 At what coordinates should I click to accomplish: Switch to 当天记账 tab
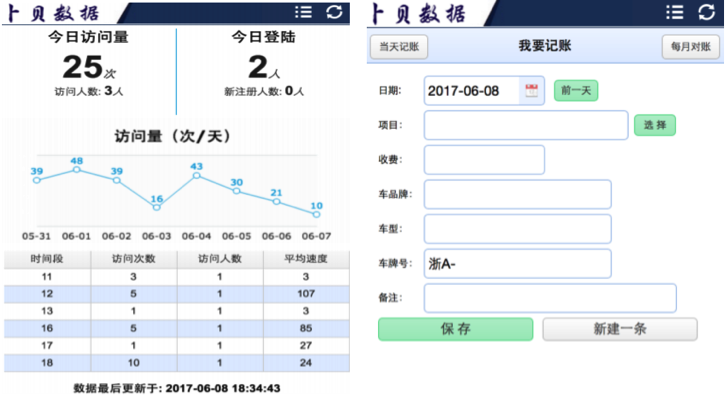click(399, 47)
